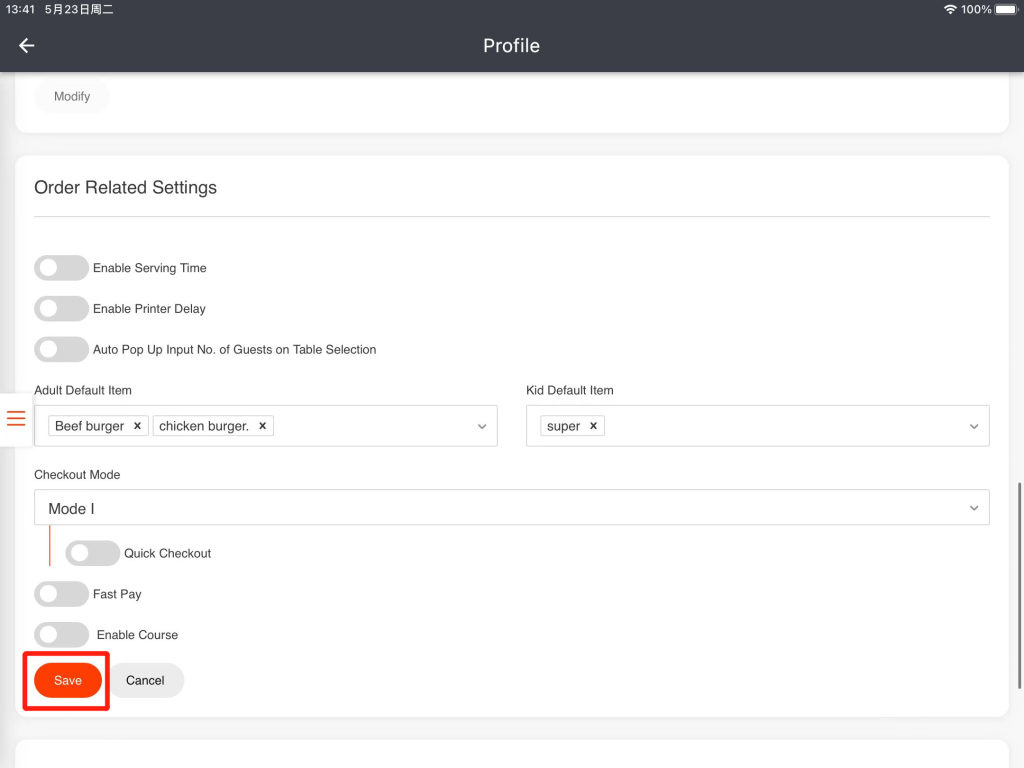This screenshot has height=768, width=1024.
Task: Expand Kid Default Item dropdown arrow
Action: pos(974,427)
